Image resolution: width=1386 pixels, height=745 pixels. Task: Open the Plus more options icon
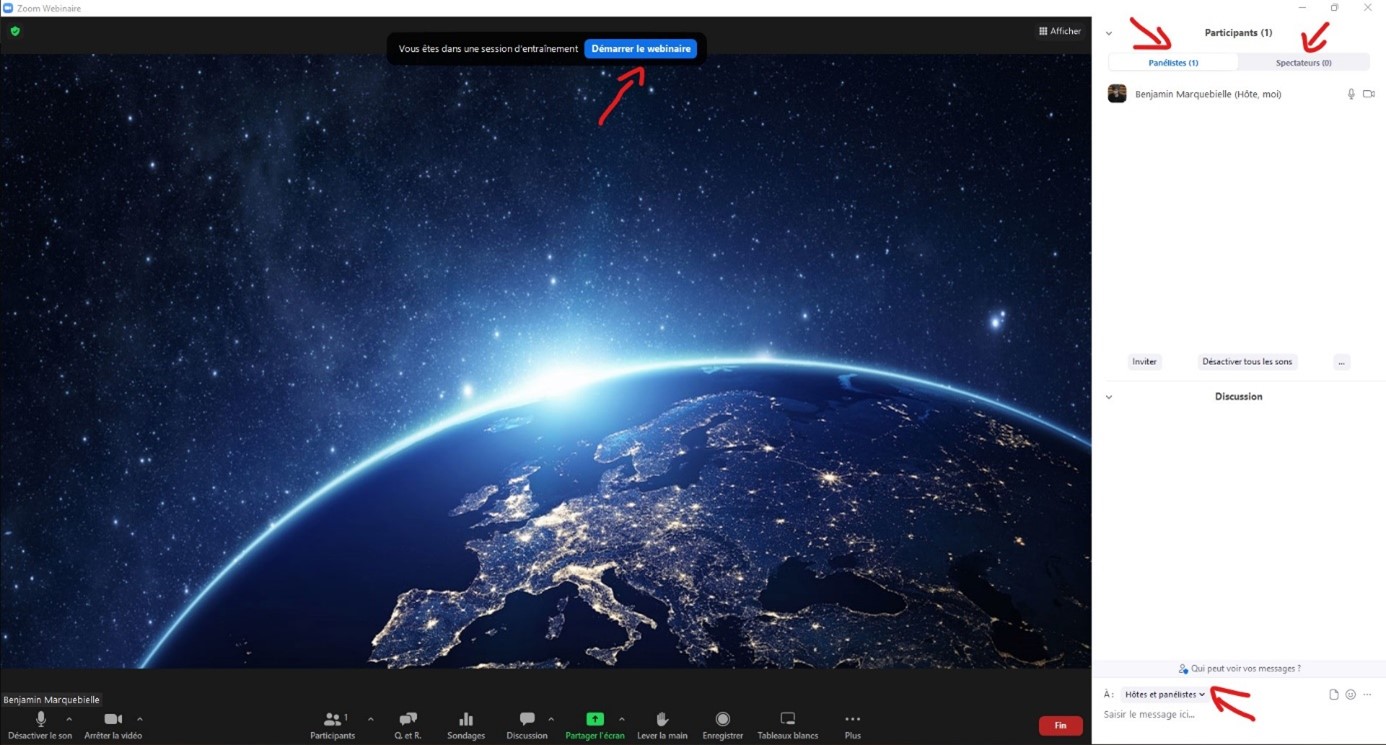(x=852, y=720)
